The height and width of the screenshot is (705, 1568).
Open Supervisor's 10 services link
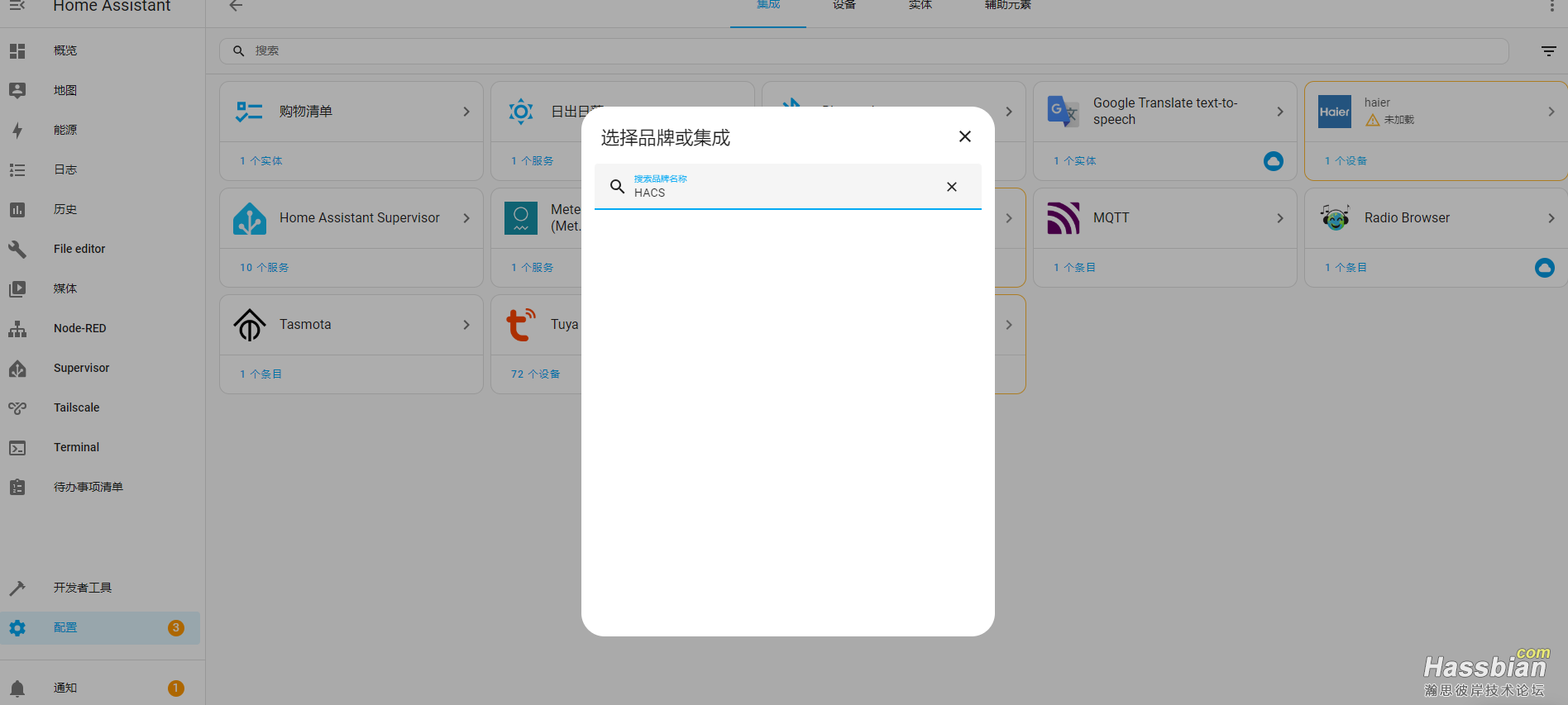[265, 268]
